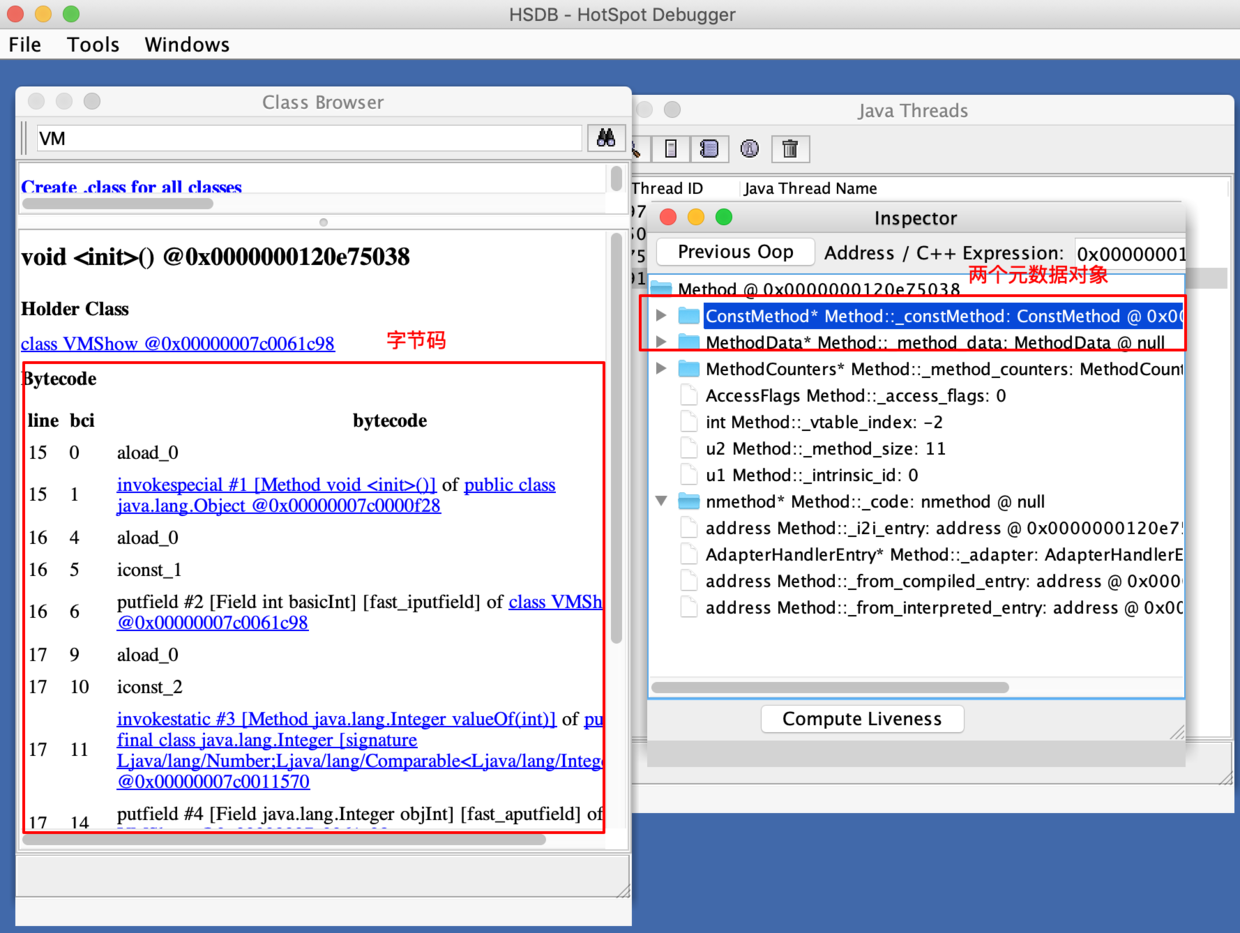
Task: Open the Tools menu
Action: click(x=93, y=45)
